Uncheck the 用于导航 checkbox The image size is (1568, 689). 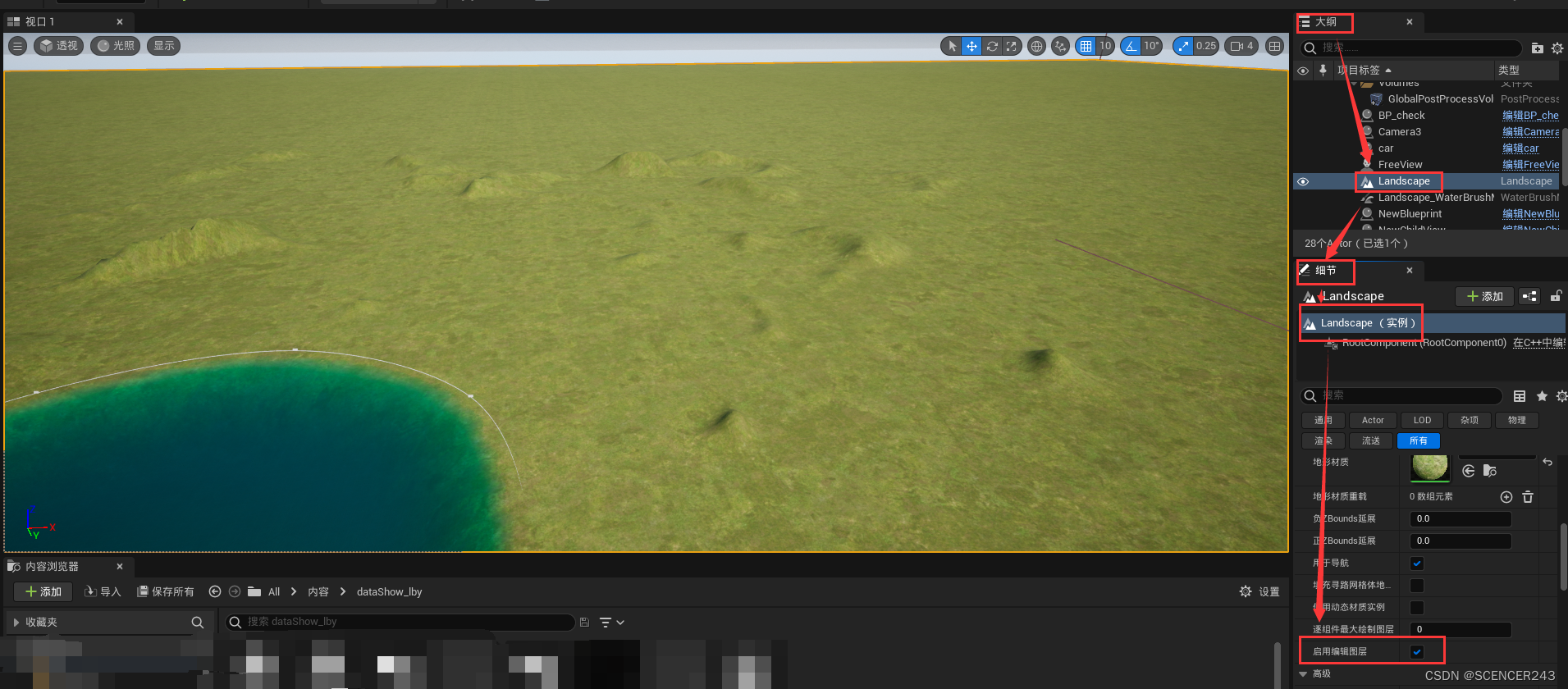click(x=1416, y=564)
